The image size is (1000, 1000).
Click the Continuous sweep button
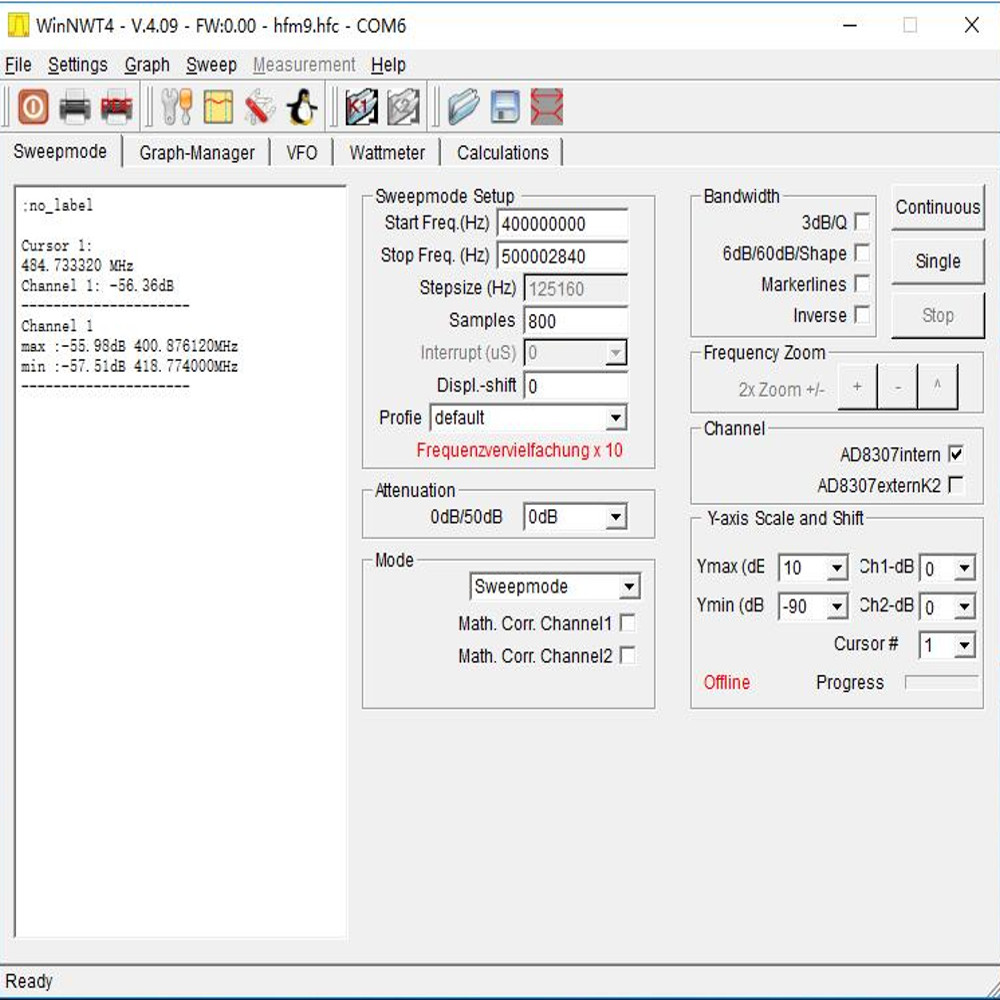click(938, 207)
